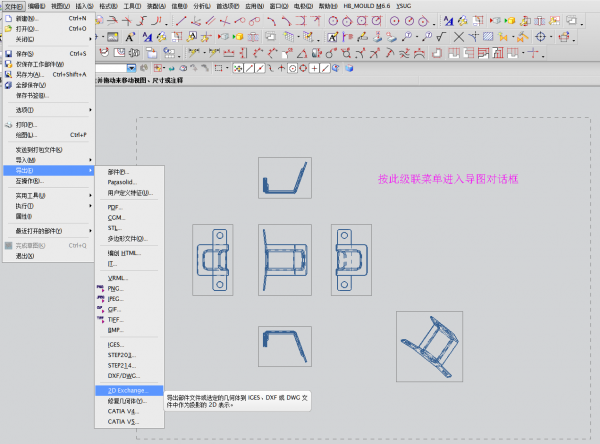600x444 pixels.
Task: Click the raster image insert icon
Action: point(112,37)
